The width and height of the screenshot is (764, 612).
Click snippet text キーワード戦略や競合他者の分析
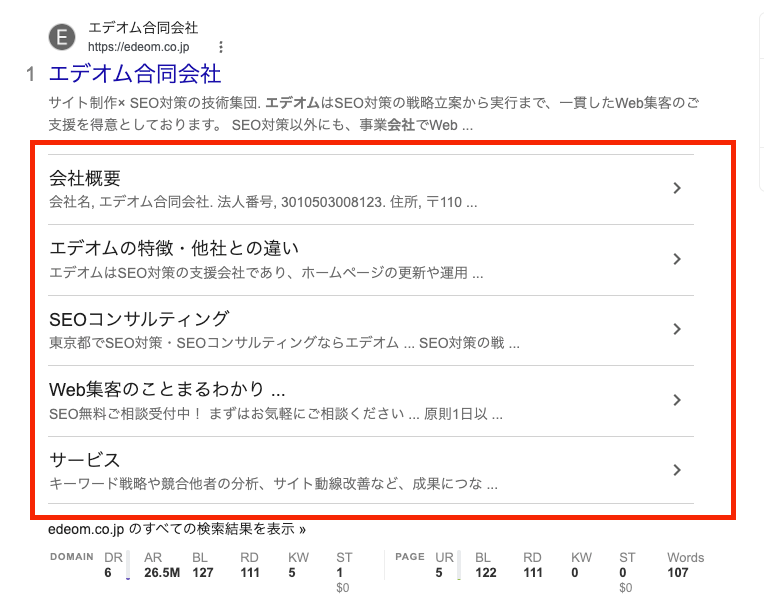click(273, 483)
